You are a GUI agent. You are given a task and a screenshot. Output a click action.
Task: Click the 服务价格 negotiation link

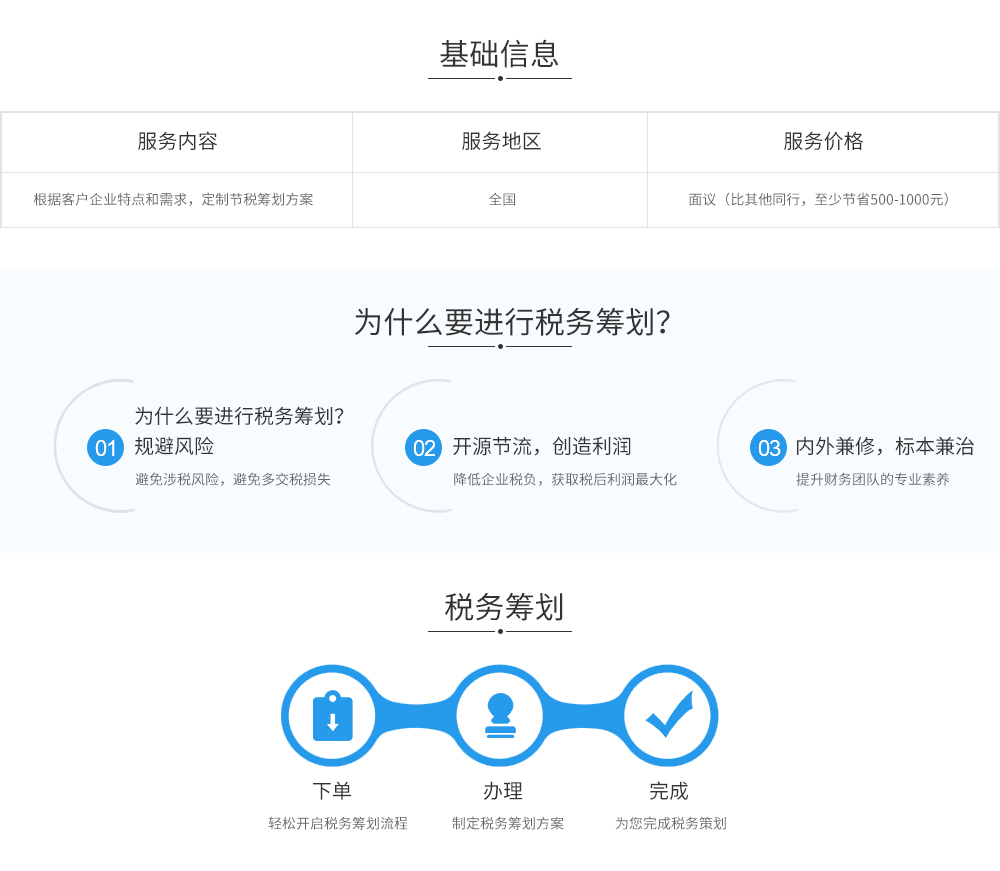(824, 199)
